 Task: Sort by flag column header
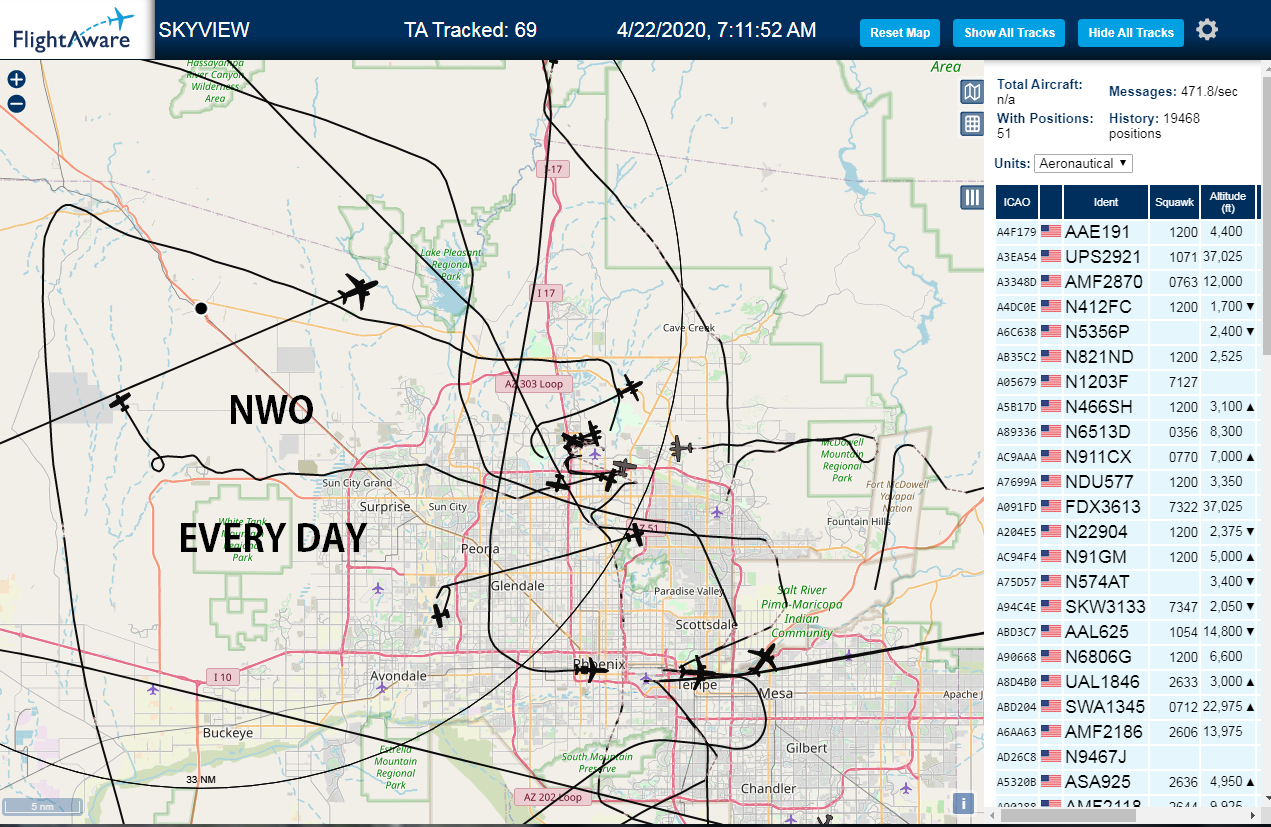click(x=1051, y=202)
